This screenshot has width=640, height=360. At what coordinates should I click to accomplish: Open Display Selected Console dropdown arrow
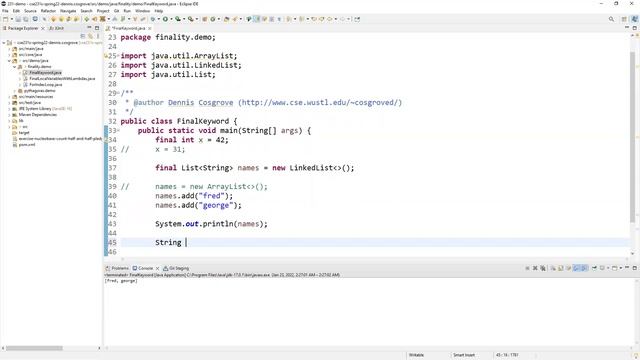[x=608, y=268]
